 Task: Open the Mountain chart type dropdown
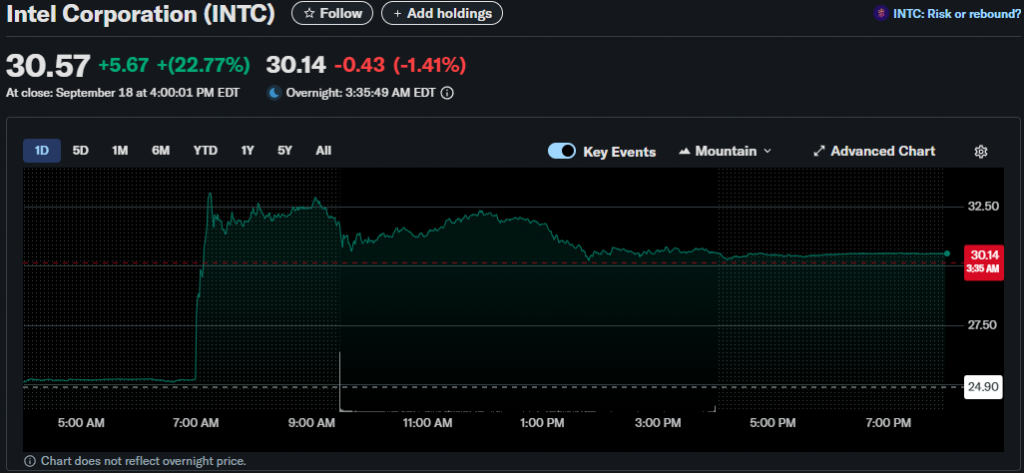coord(725,151)
